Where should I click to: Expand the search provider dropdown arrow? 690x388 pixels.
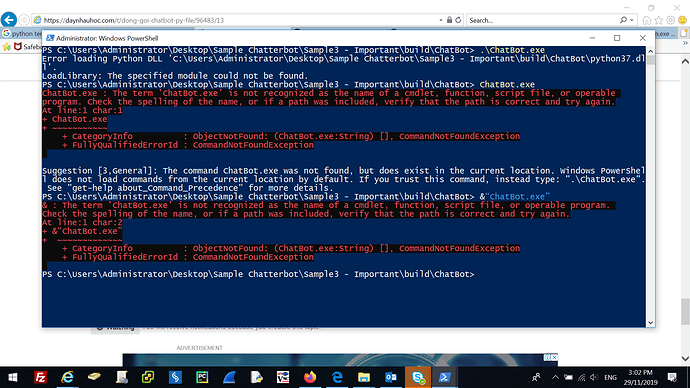[631, 20]
